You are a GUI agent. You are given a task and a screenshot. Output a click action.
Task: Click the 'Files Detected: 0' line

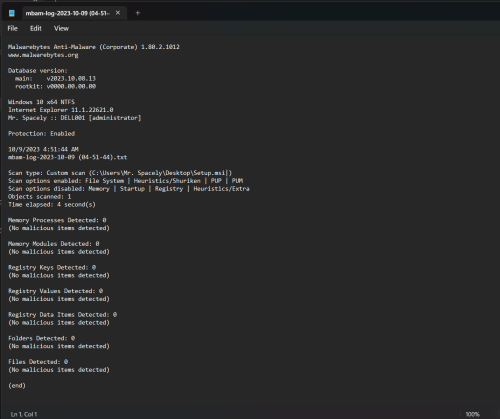tap(38, 362)
